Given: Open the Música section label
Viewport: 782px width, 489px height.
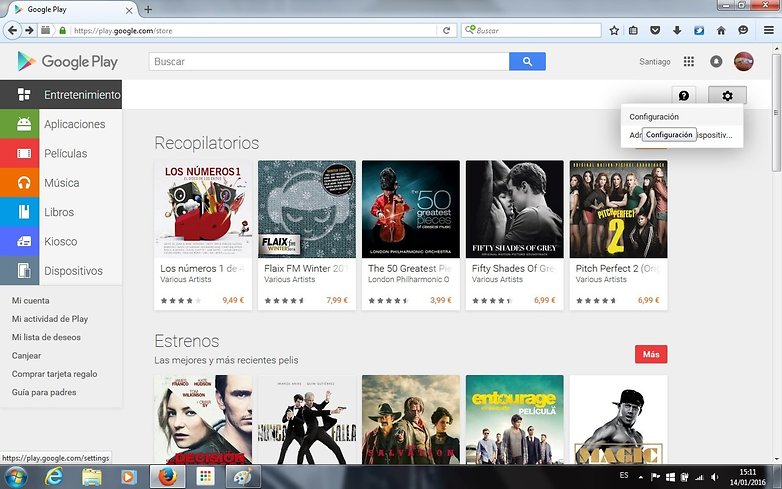Looking at the screenshot, I should 62,183.
